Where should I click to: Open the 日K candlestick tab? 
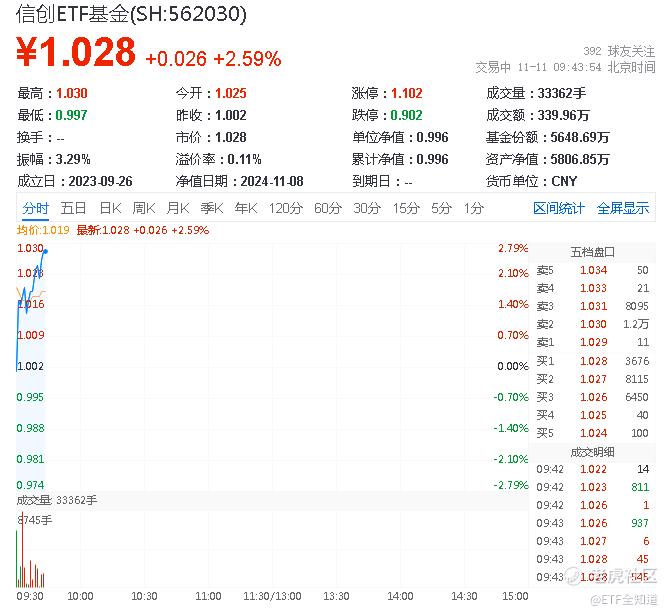click(x=109, y=208)
